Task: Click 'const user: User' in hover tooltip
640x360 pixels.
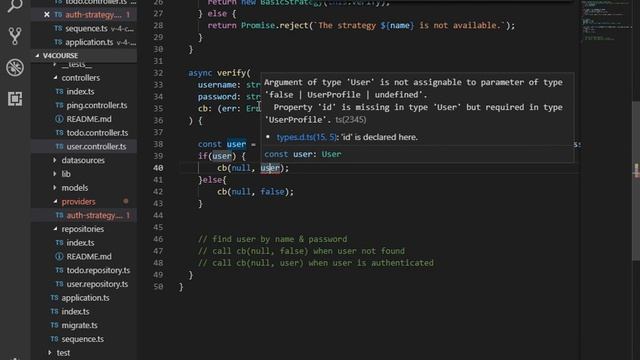Action: coord(303,154)
